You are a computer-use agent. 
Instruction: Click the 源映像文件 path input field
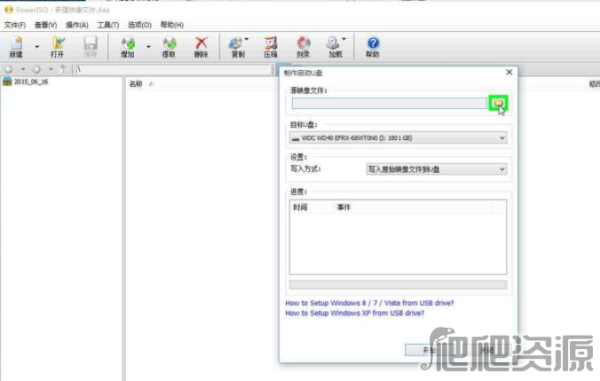(x=389, y=103)
